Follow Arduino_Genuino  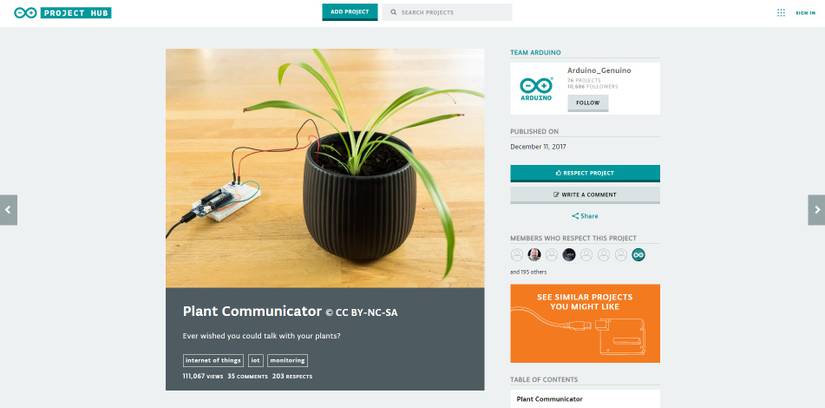[x=588, y=103]
